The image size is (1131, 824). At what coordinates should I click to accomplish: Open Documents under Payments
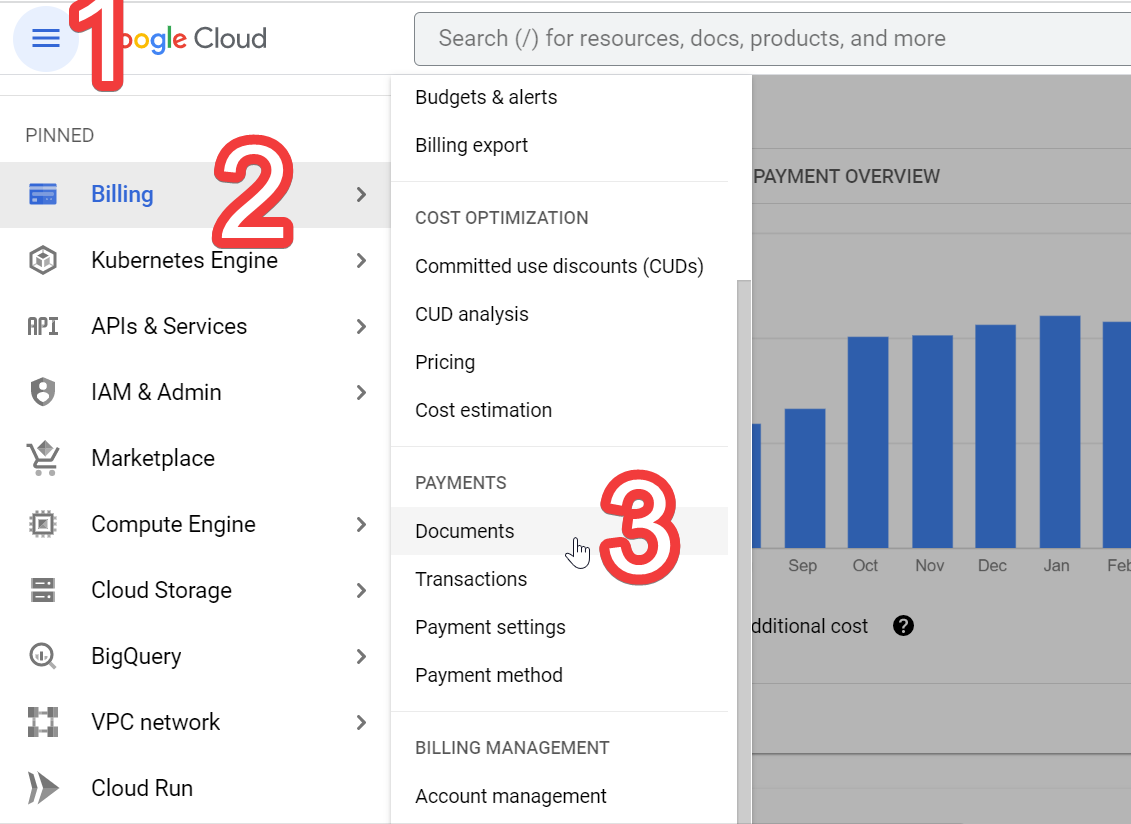click(x=465, y=531)
